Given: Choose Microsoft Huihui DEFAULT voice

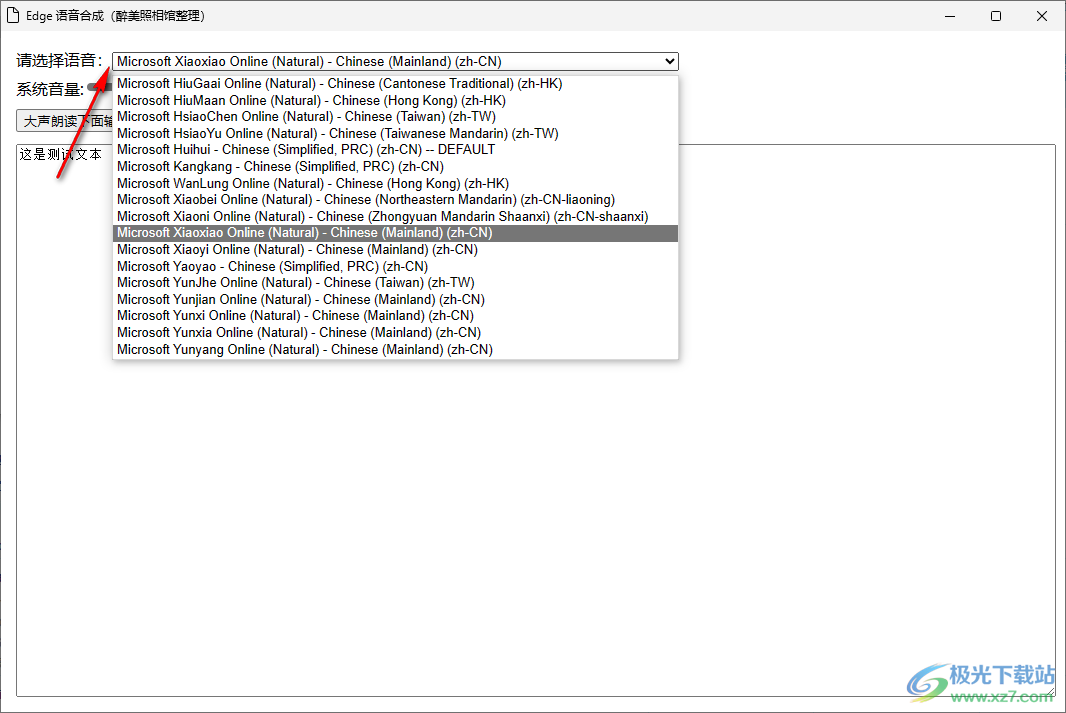Looking at the screenshot, I should pos(395,150).
